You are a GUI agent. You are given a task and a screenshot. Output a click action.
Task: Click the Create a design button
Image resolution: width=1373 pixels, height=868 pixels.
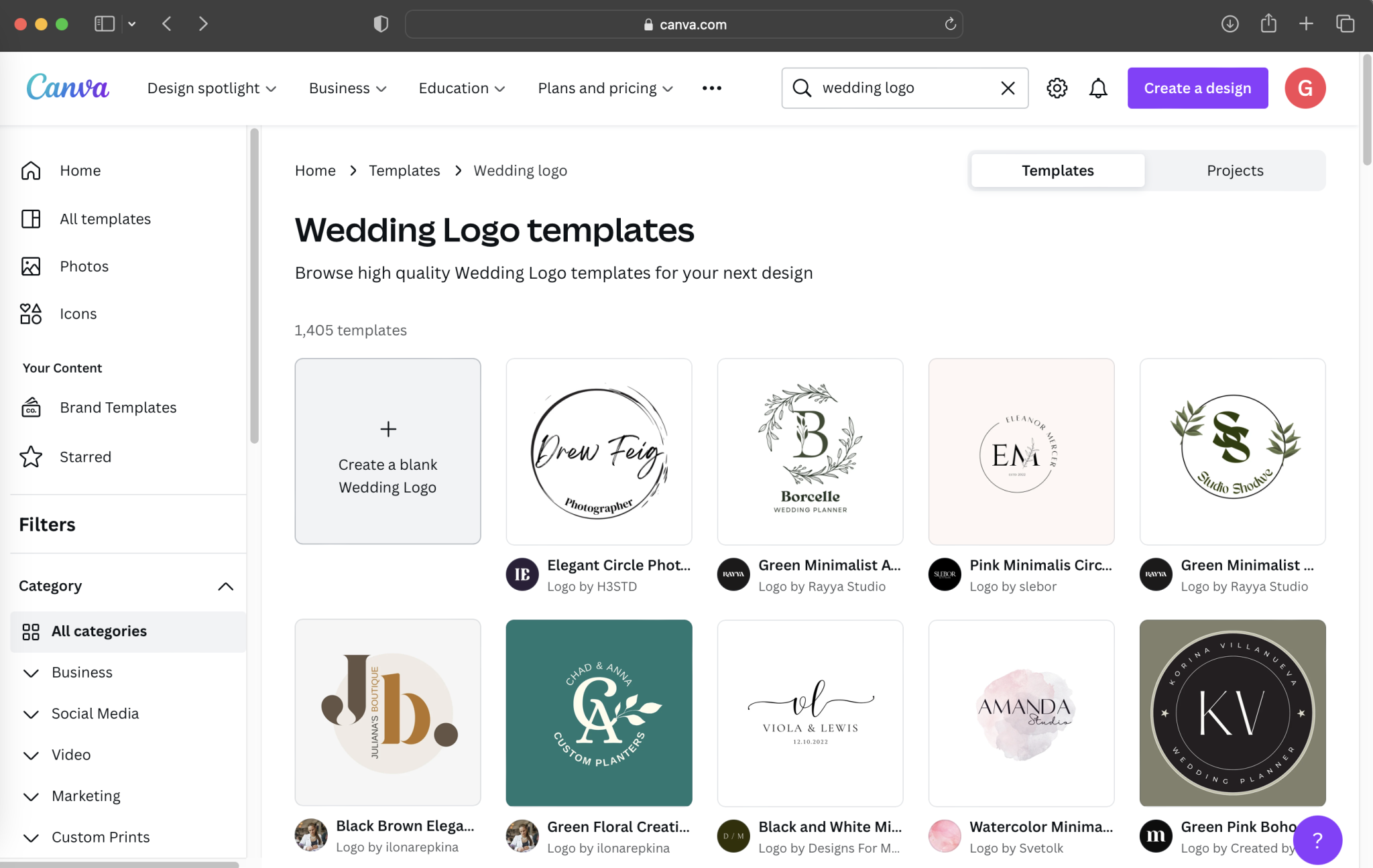click(x=1197, y=88)
